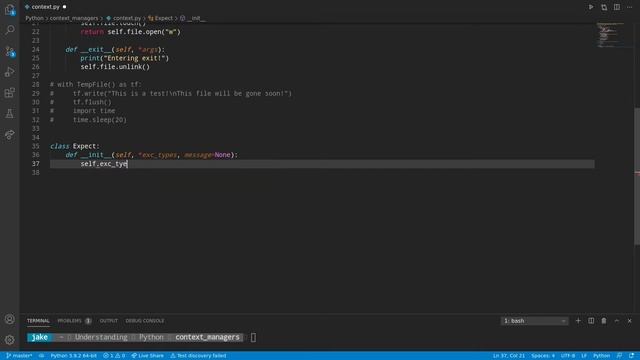Click the code minimap preview
Screen dimensions: 640x360
610,36
